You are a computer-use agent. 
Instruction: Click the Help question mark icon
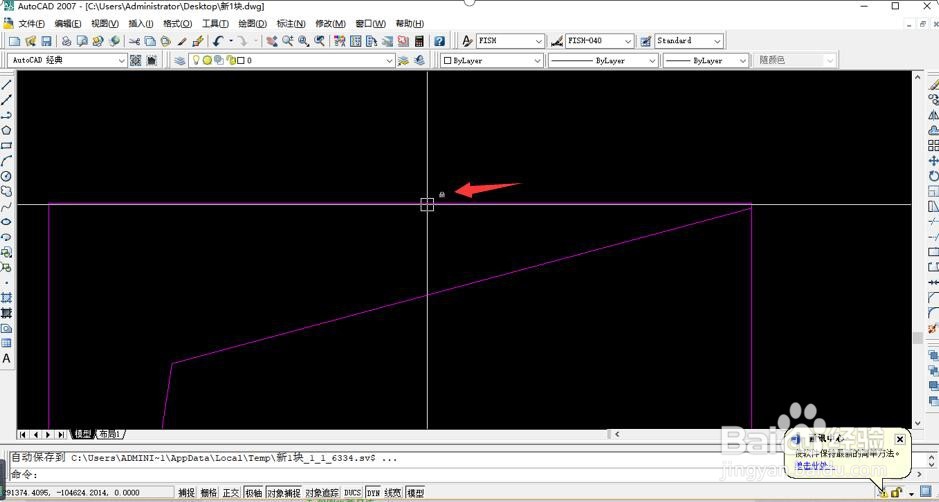440,41
